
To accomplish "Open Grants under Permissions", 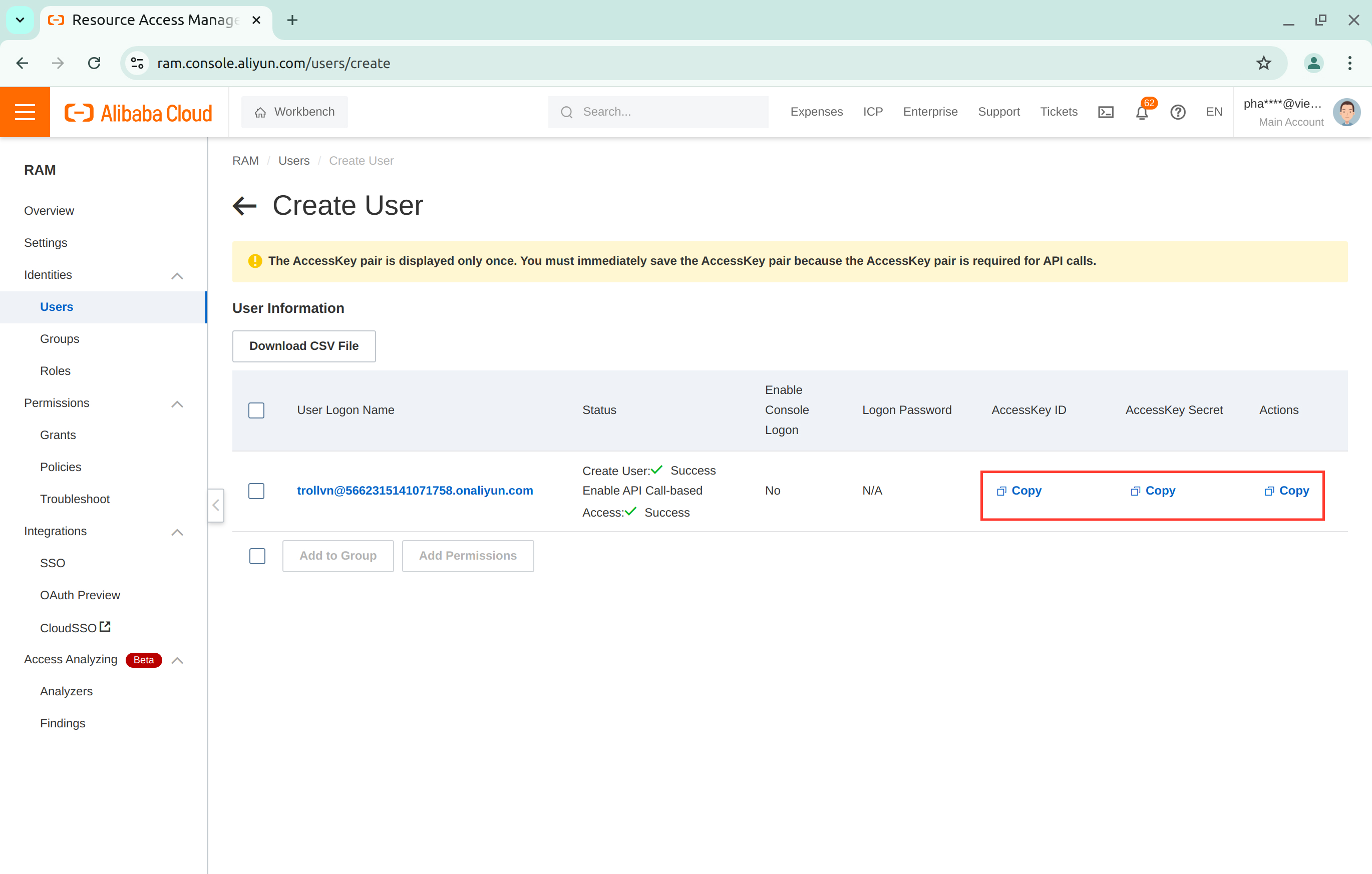I will [x=58, y=435].
